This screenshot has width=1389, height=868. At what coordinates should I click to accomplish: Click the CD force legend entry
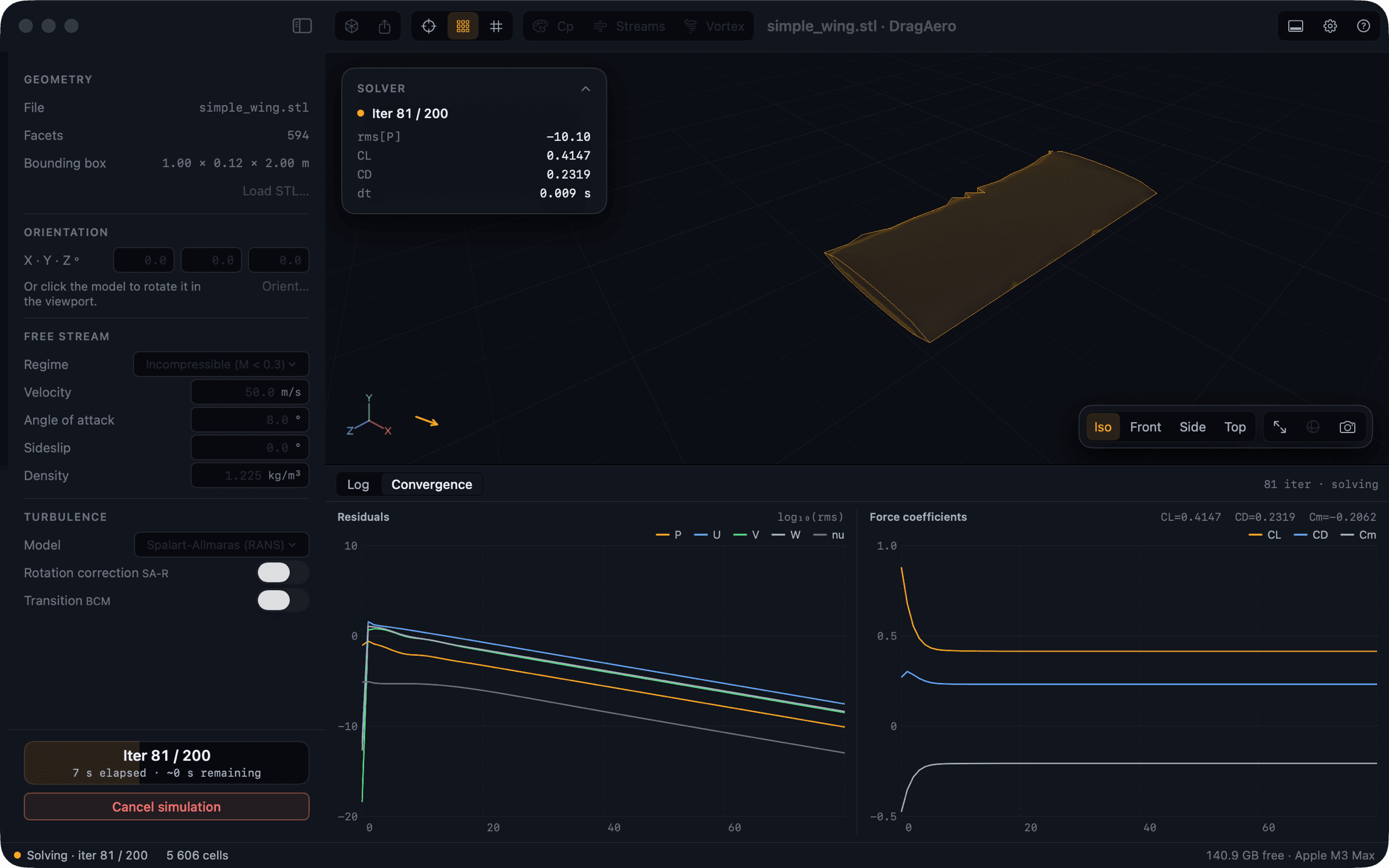(x=1310, y=534)
